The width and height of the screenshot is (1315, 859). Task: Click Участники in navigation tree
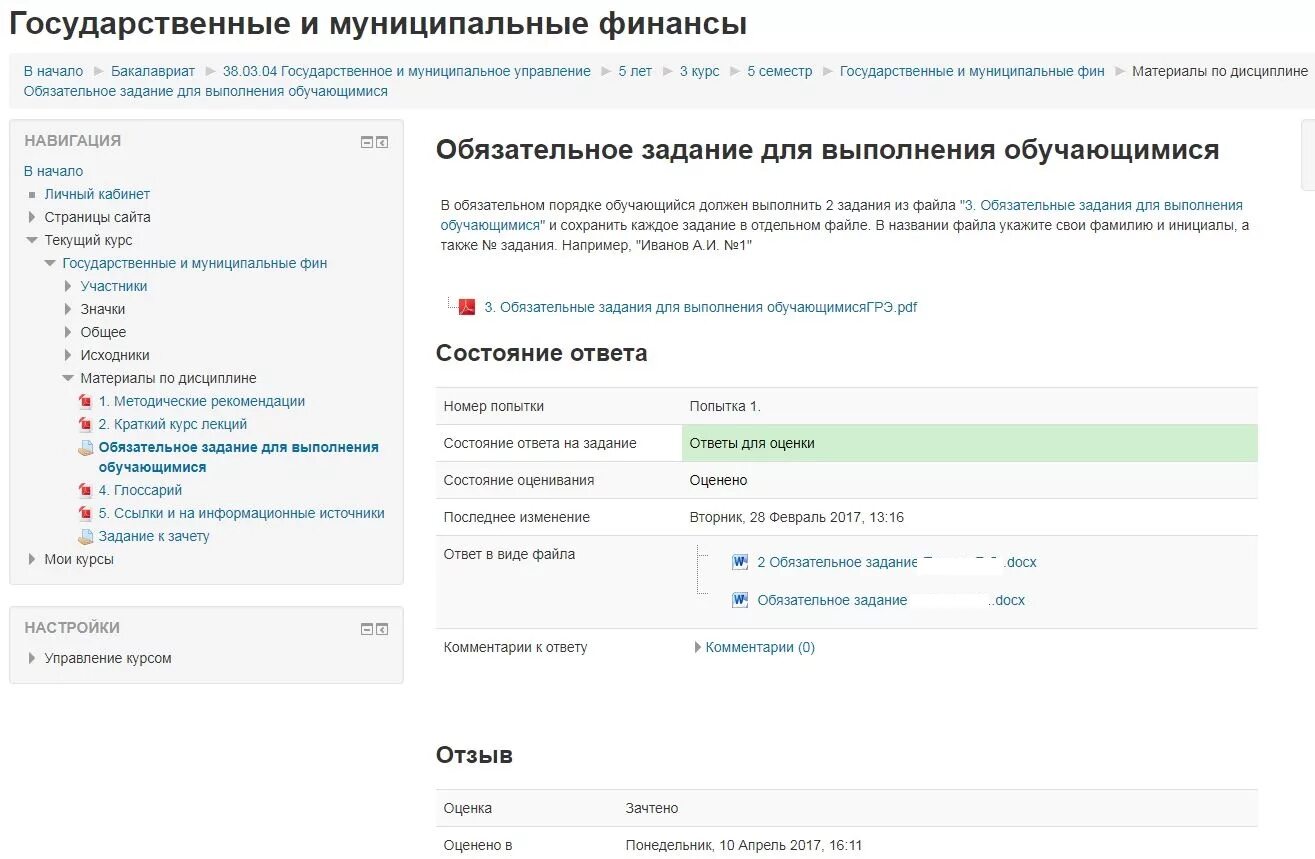pos(114,286)
